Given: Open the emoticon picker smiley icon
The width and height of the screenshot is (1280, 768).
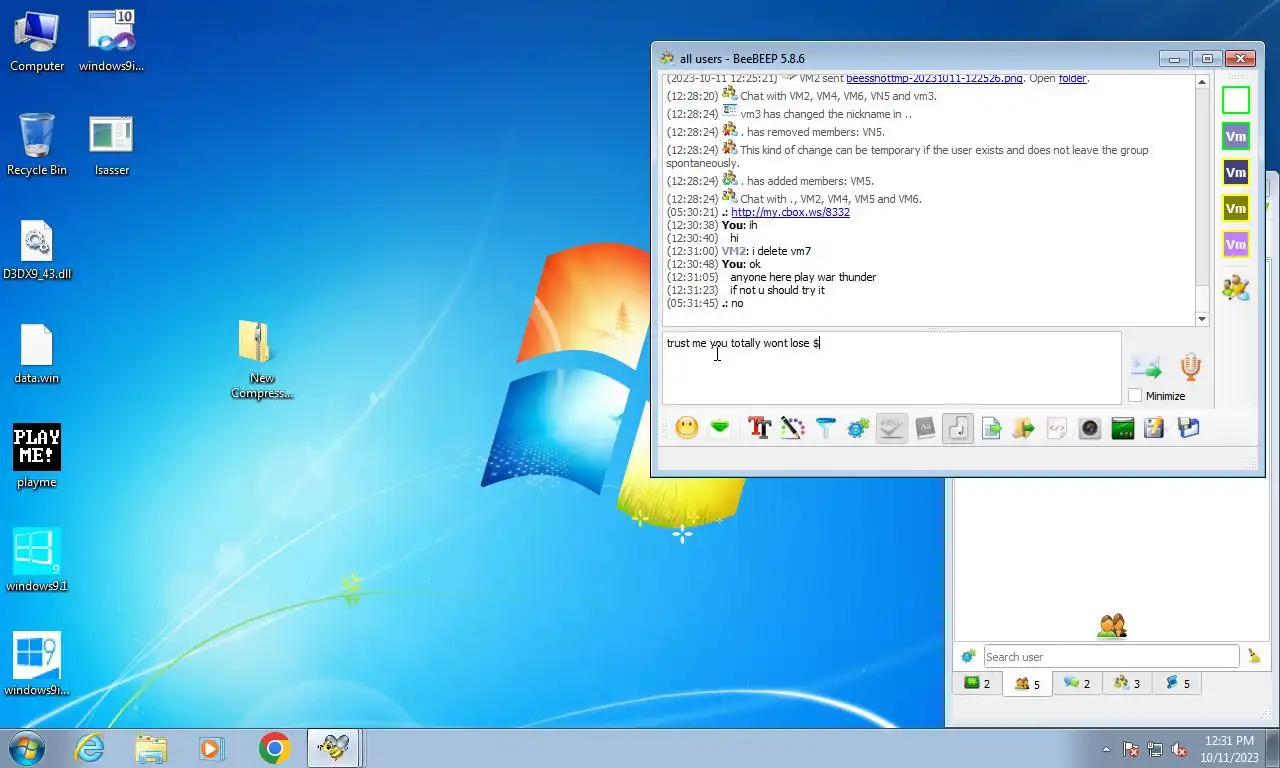Looking at the screenshot, I should (x=687, y=428).
